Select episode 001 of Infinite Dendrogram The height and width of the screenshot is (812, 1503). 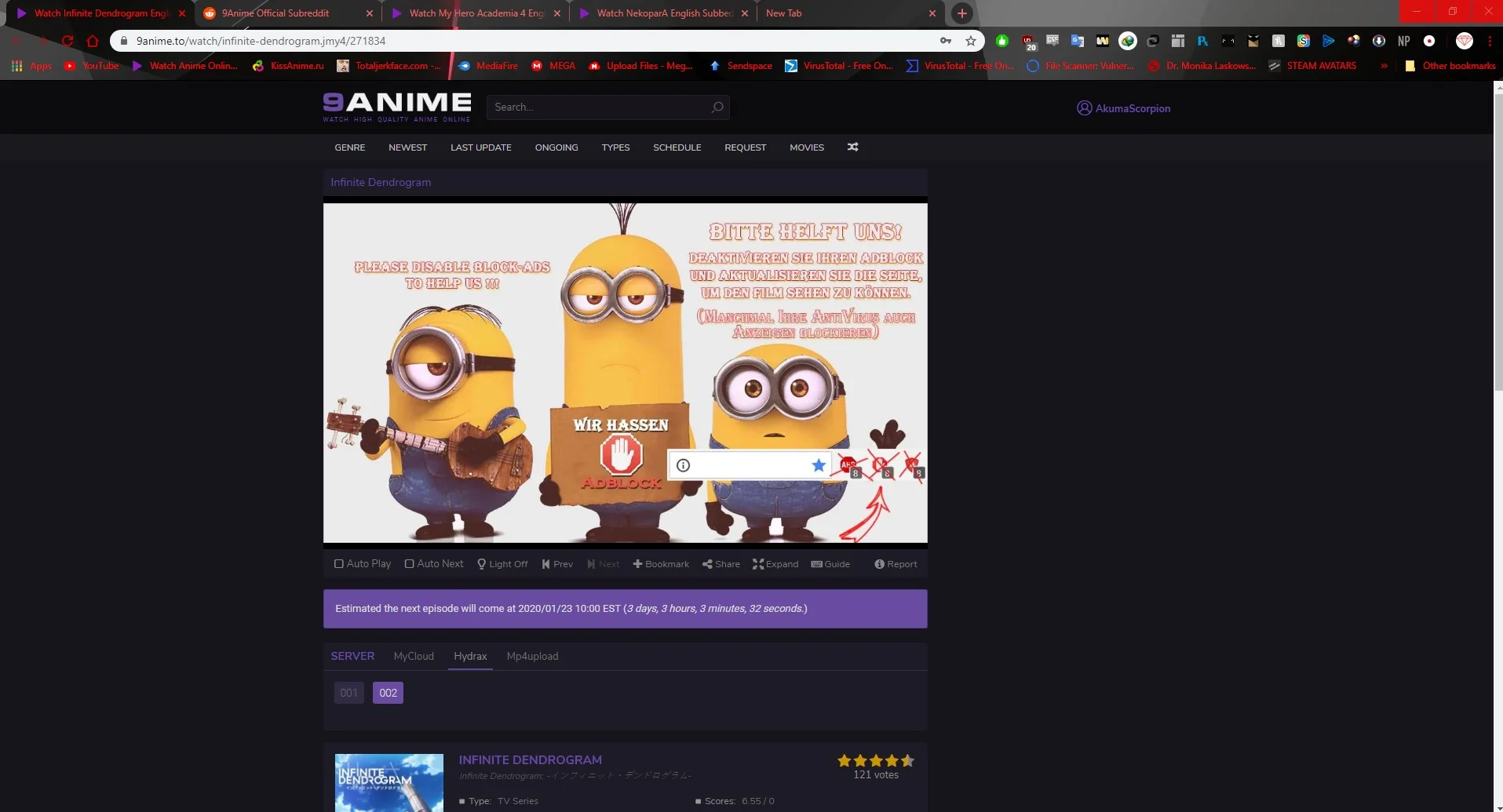[x=348, y=693]
